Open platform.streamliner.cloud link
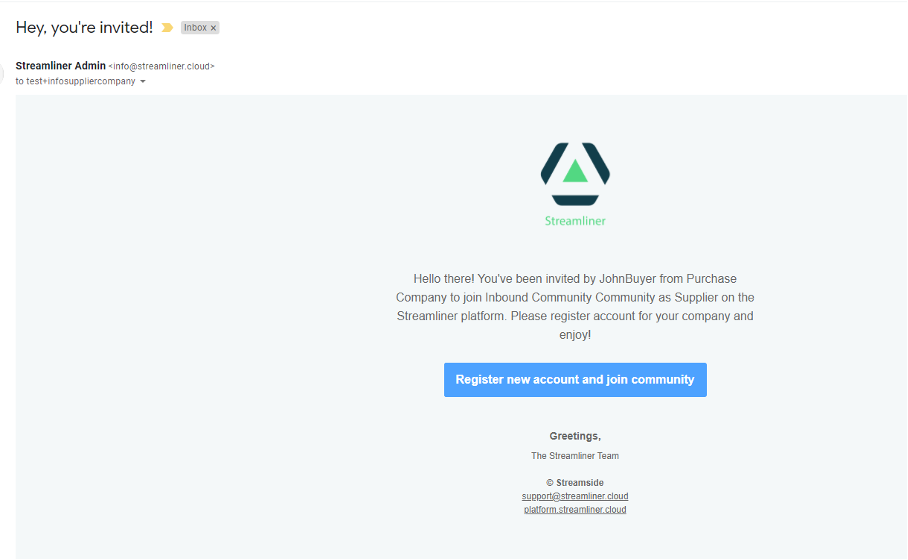 tap(575, 510)
